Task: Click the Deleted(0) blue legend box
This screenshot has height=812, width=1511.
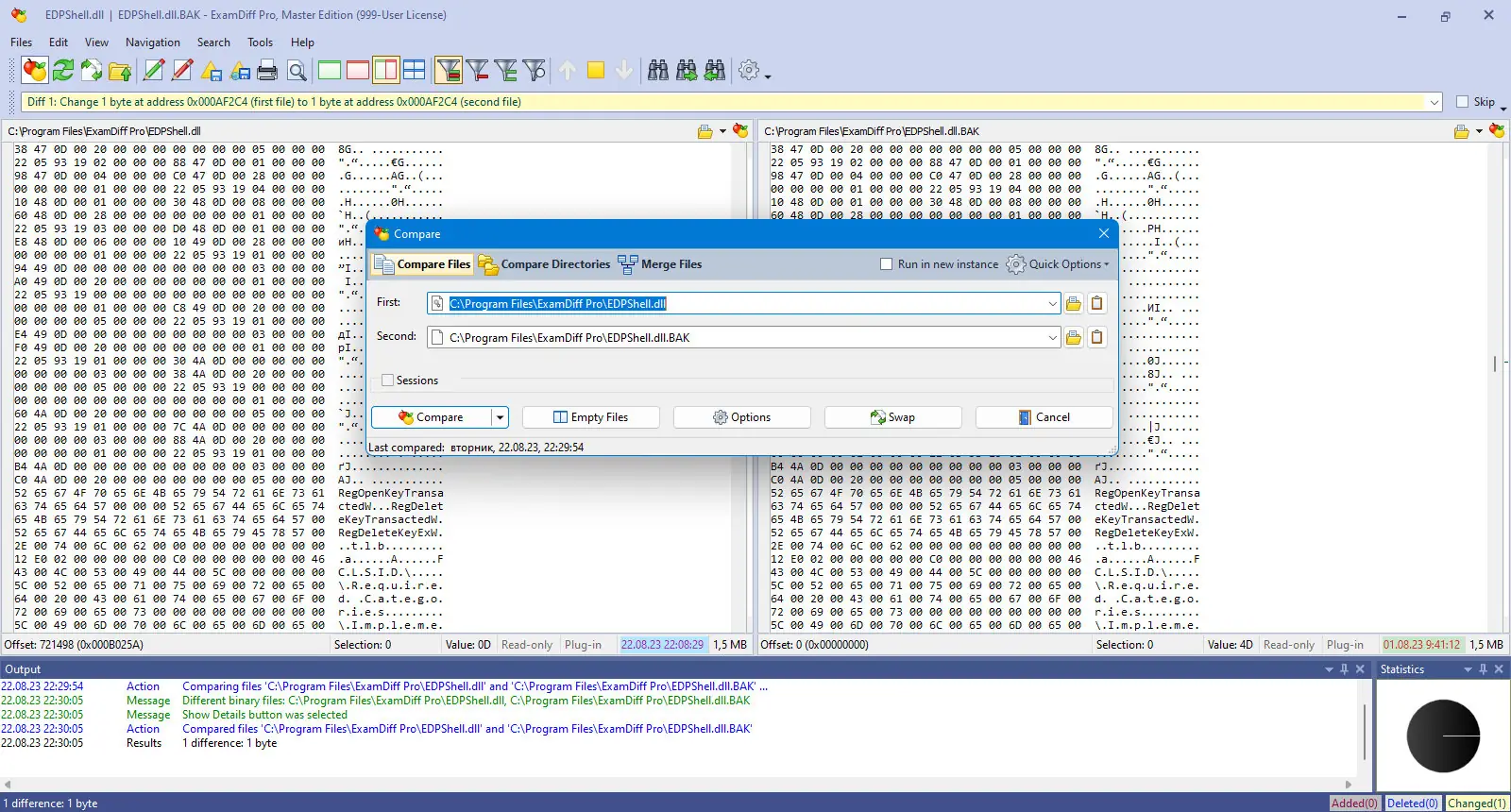Action: [x=1413, y=804]
